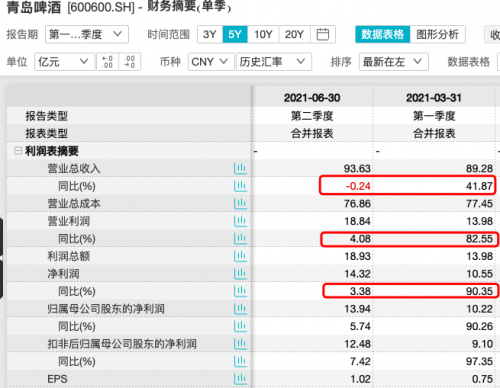Click the 97.35 growth value
500x388 pixels.
click(x=479, y=361)
